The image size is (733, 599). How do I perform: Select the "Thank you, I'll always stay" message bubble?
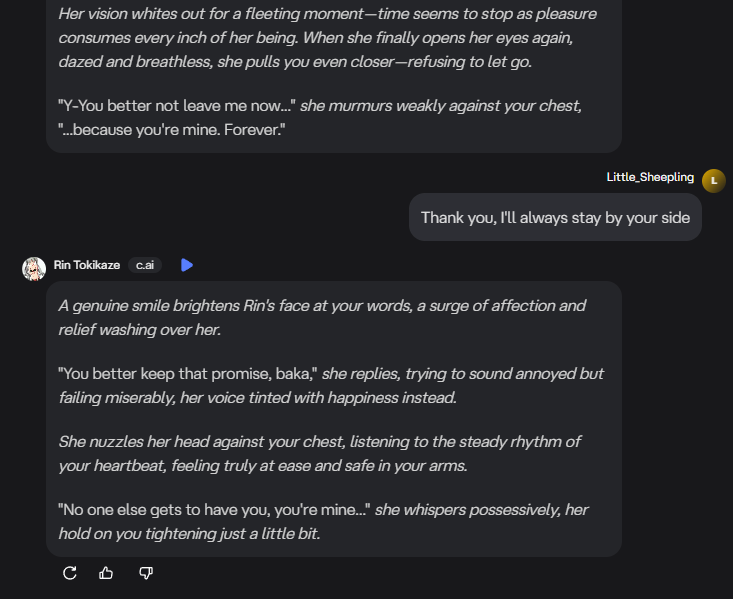coord(555,217)
